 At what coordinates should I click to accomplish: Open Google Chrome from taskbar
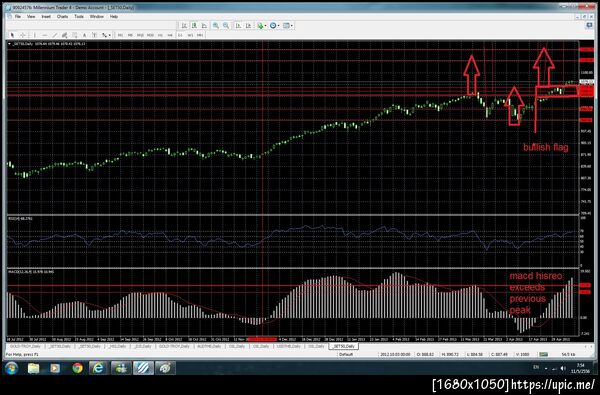[77, 368]
